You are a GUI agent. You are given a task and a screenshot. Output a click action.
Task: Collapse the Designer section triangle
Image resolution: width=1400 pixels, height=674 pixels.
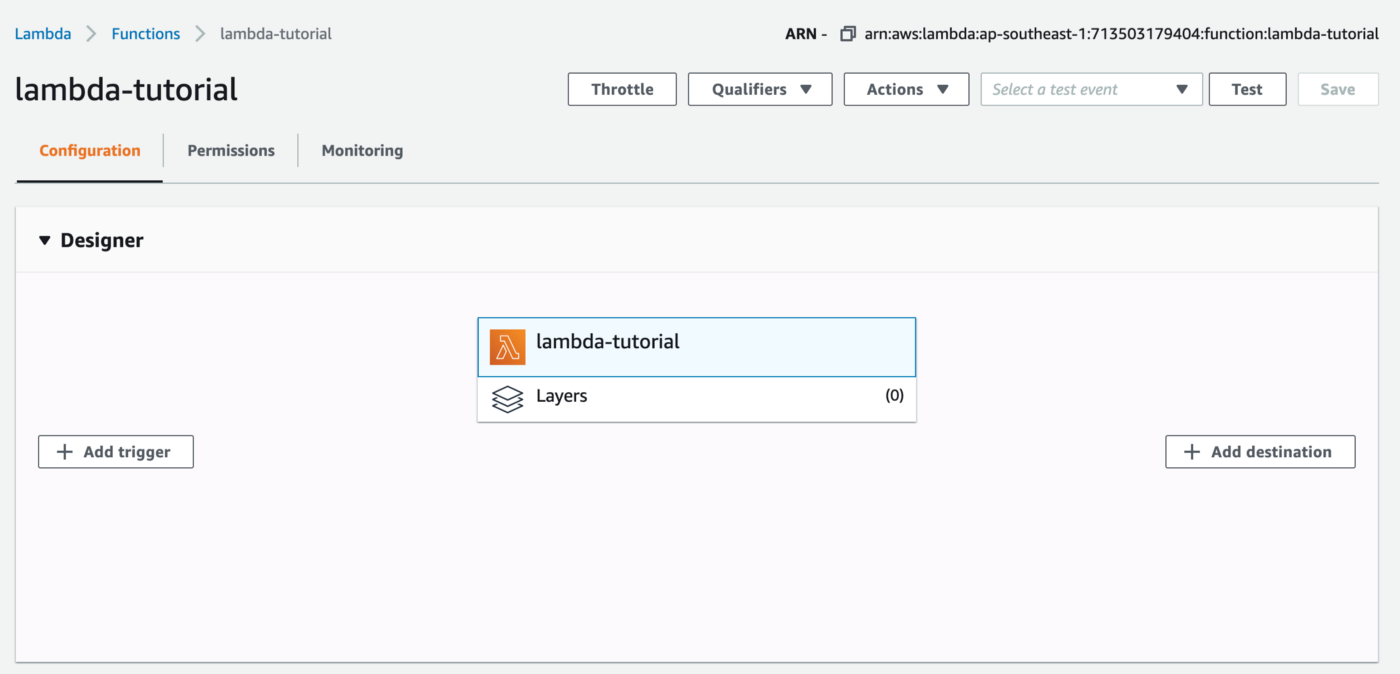[44, 241]
